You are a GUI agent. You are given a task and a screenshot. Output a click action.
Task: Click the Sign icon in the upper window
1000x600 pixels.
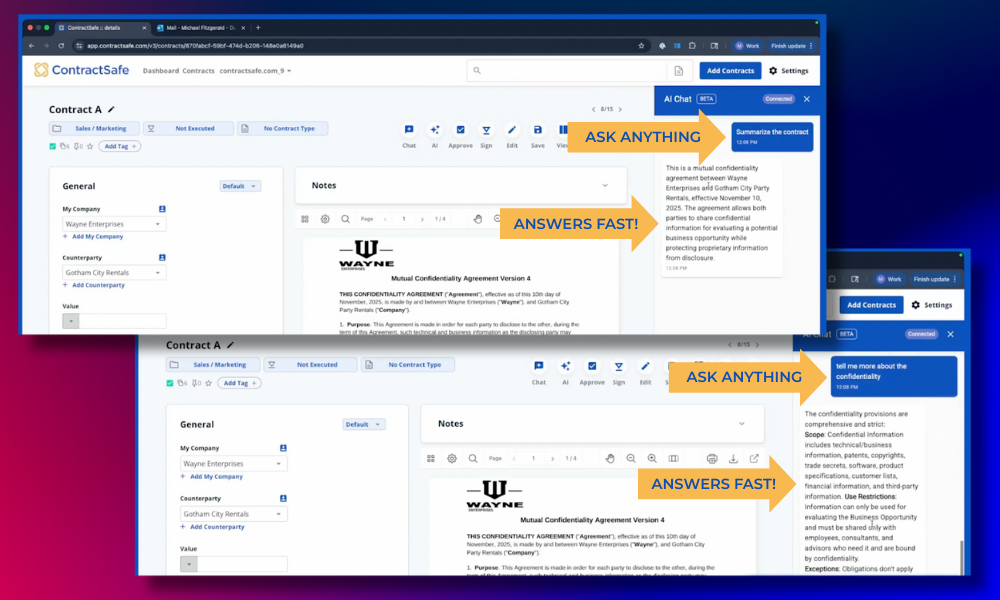point(486,130)
